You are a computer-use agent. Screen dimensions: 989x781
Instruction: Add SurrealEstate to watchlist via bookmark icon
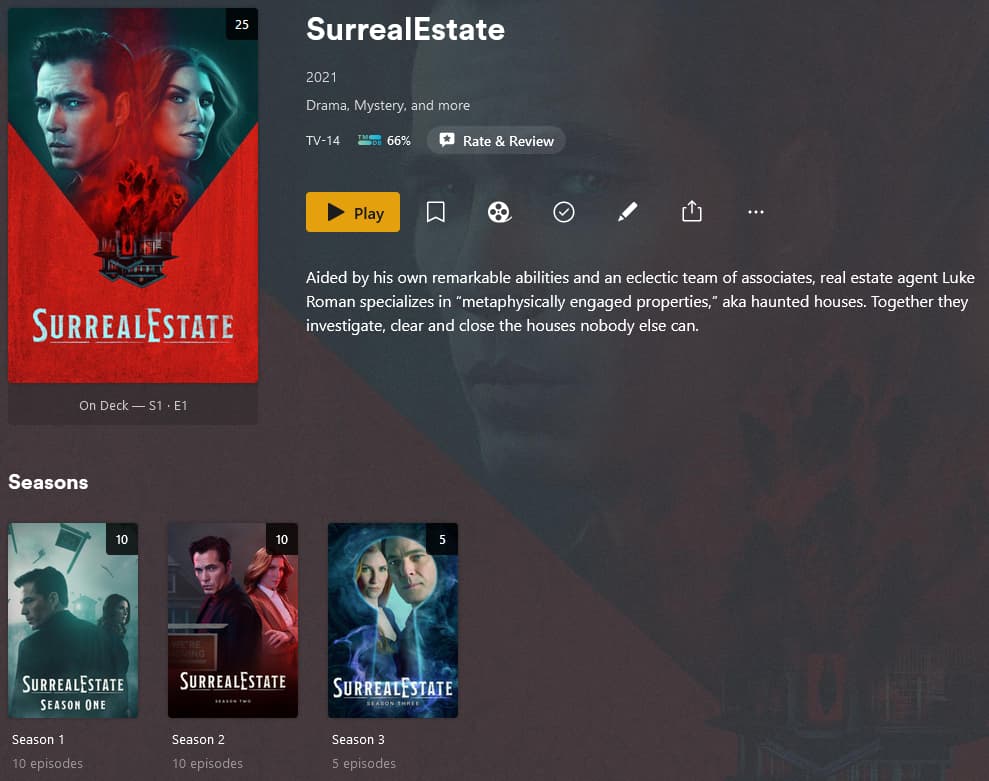436,212
